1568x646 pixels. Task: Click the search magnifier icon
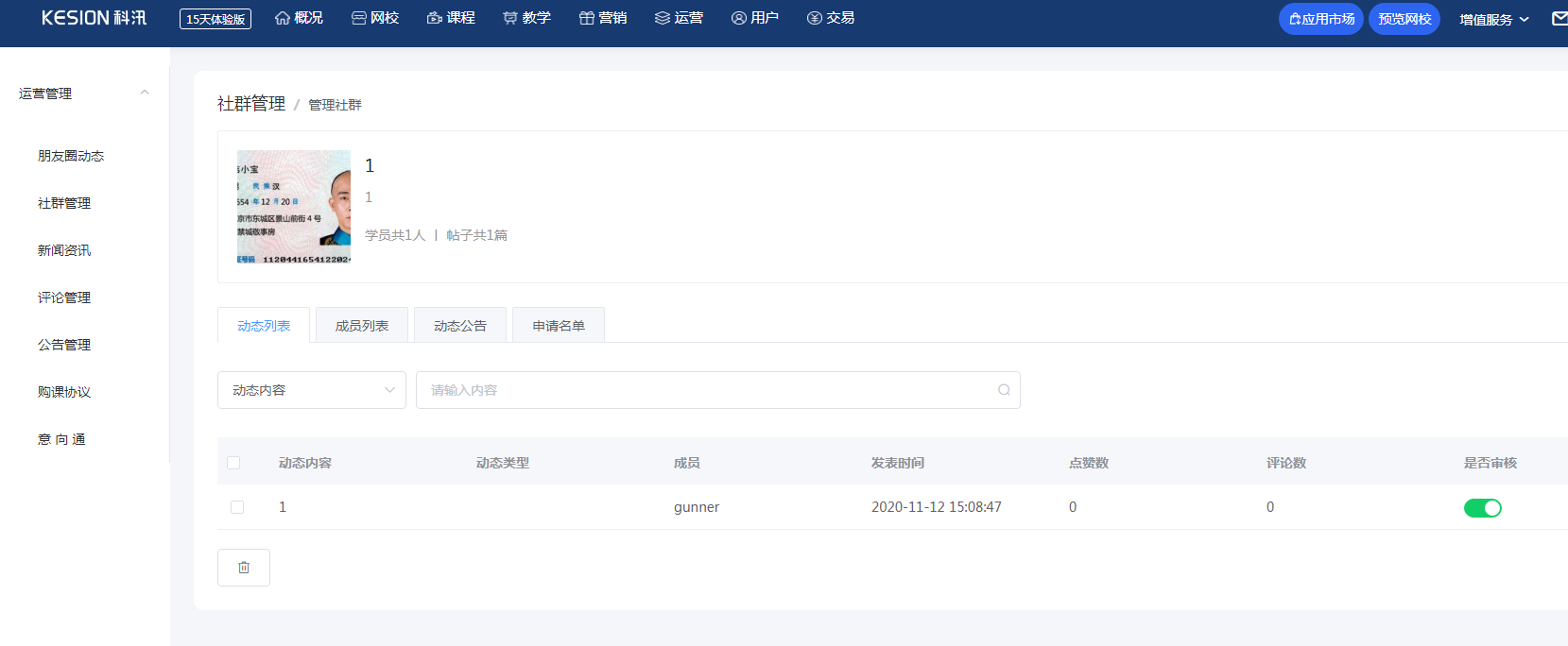tap(1004, 390)
